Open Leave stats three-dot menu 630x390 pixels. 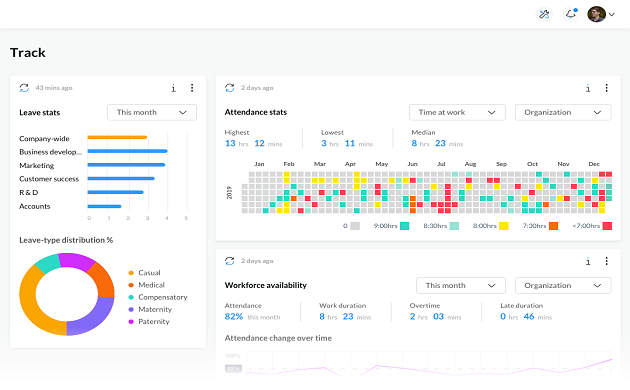(192, 88)
